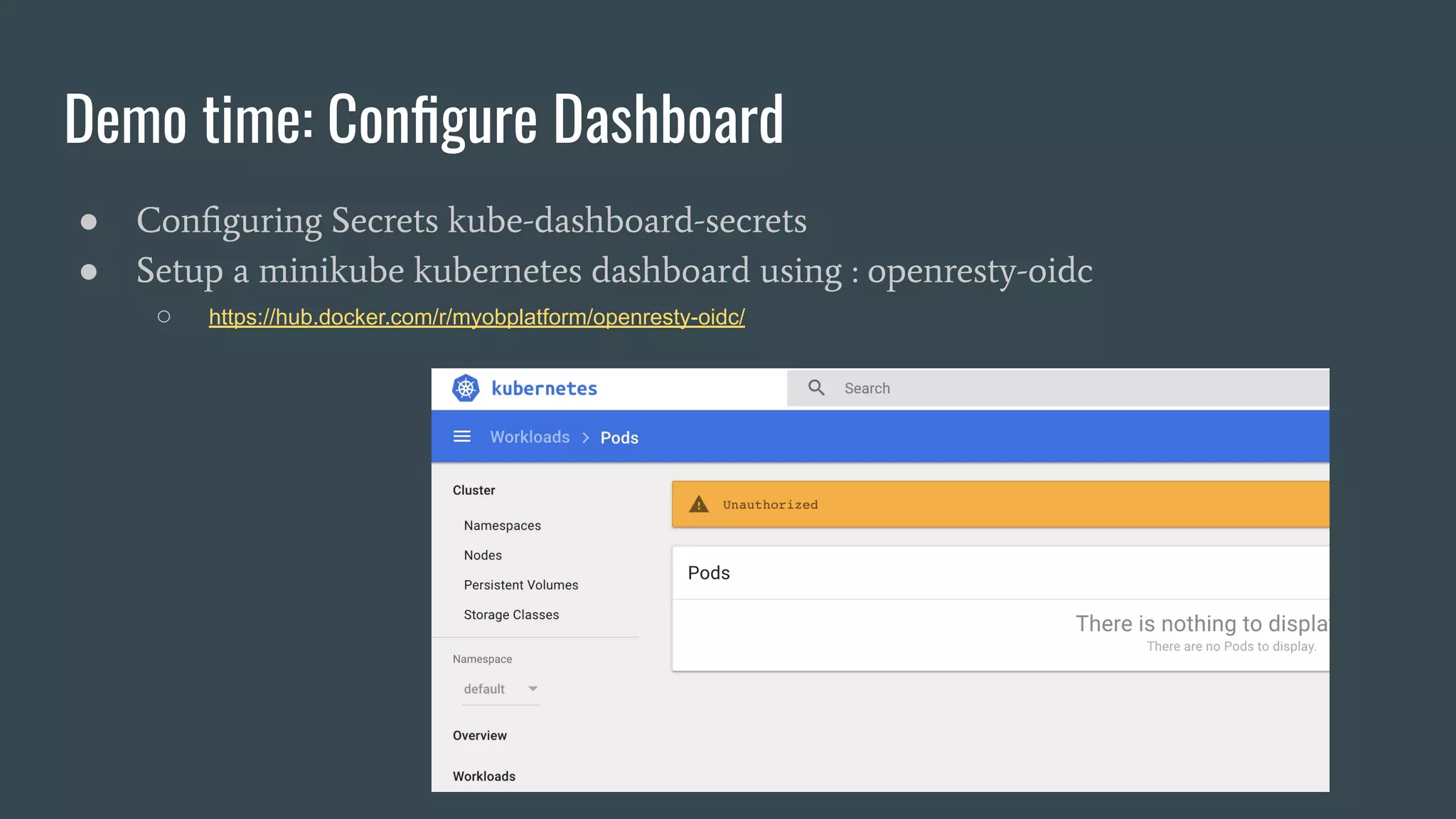Open Cluster section in sidebar
Viewport: 1456px width, 819px height.
coord(473,490)
